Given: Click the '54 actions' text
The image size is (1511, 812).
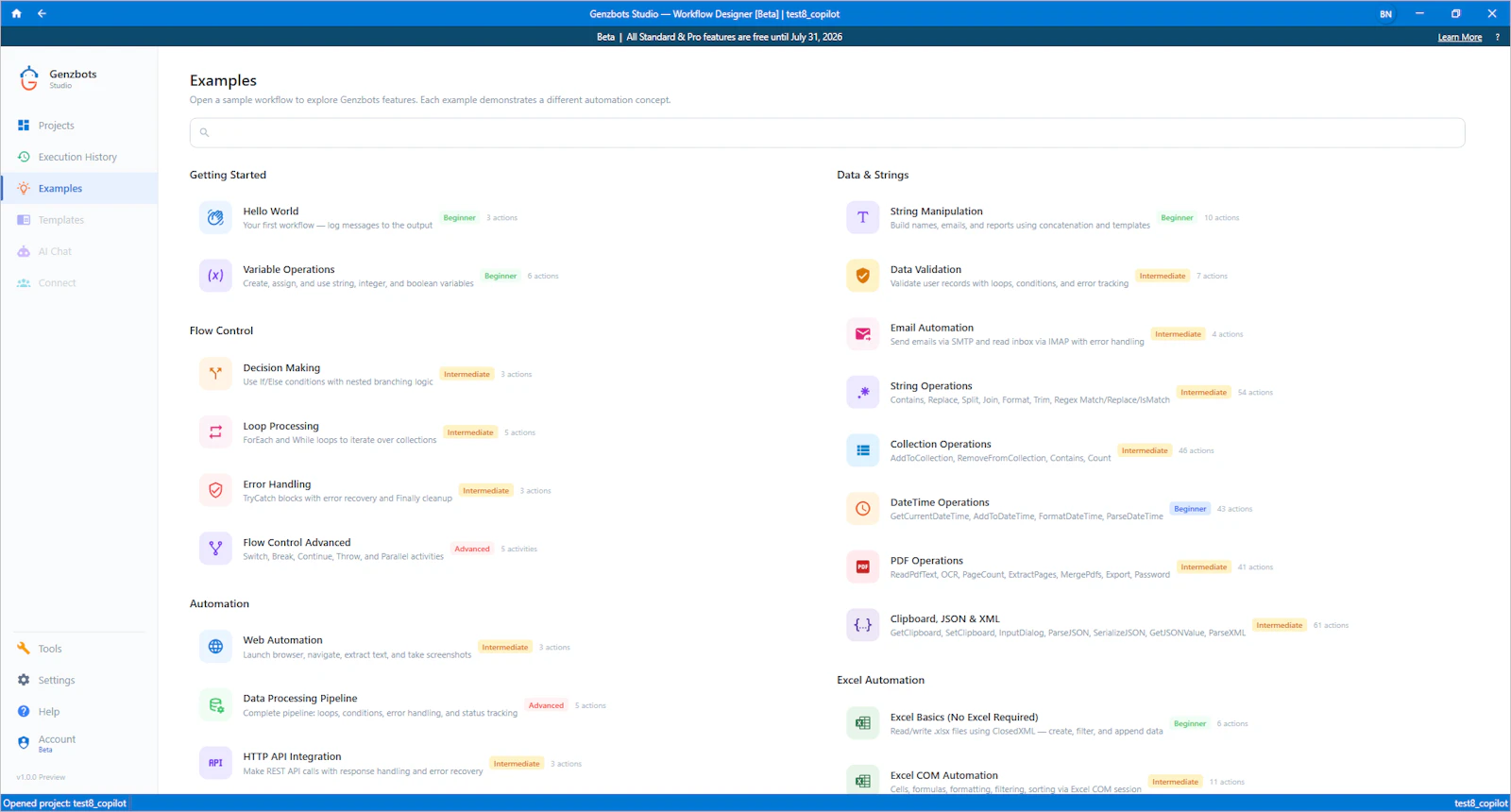Looking at the screenshot, I should (1255, 393).
